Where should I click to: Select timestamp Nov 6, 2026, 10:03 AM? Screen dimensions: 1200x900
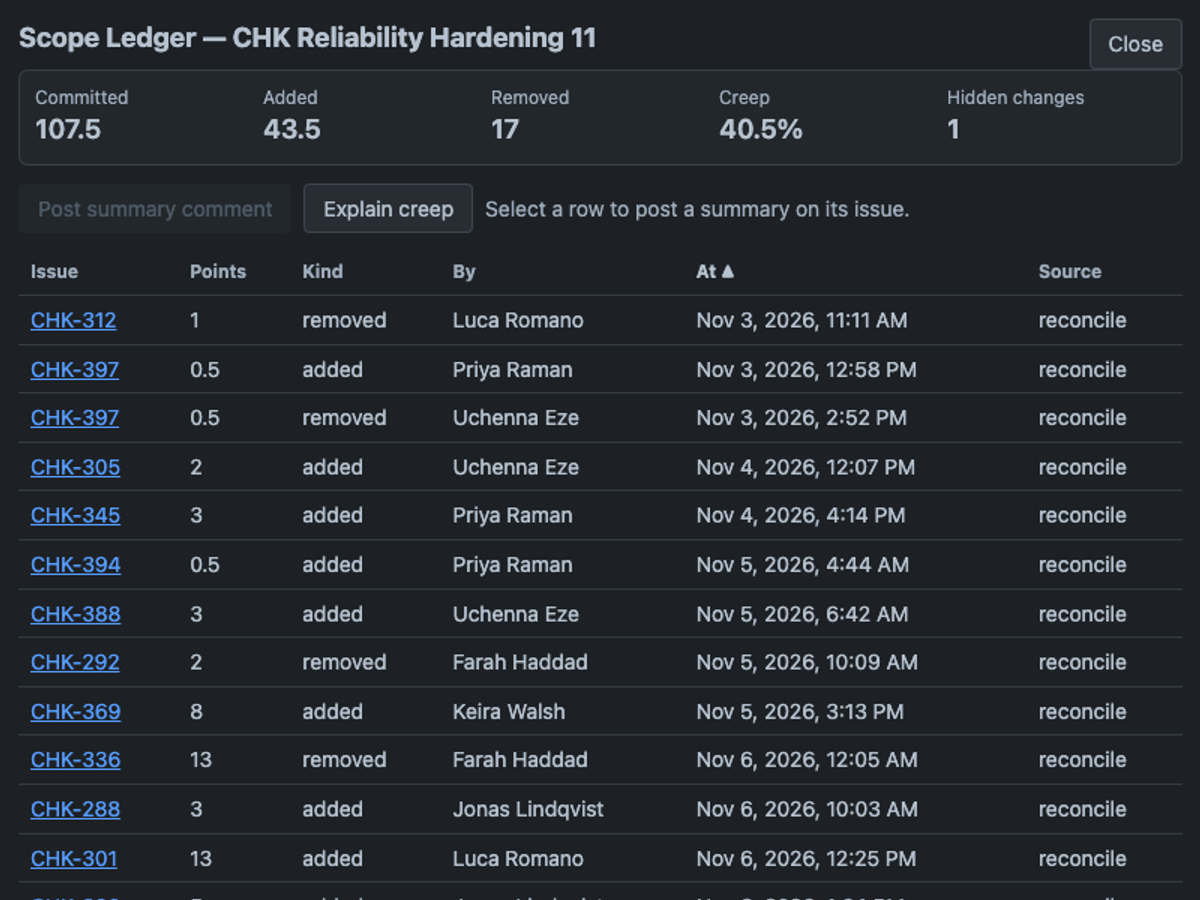(807, 809)
